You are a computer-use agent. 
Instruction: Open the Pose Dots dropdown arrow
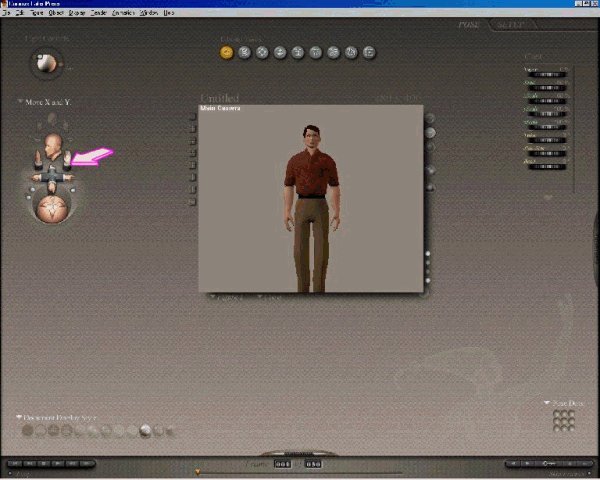(x=547, y=402)
